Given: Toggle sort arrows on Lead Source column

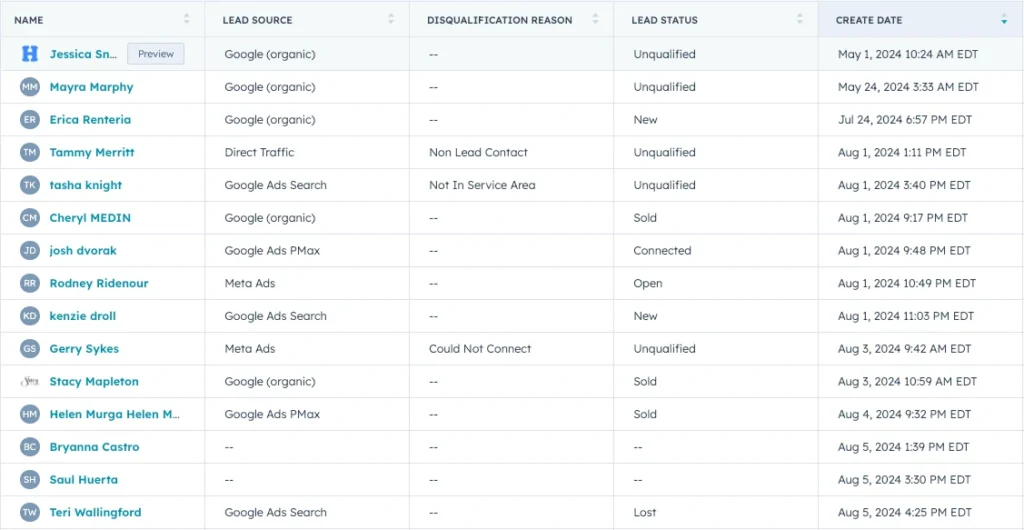Looking at the screenshot, I should pos(390,19).
